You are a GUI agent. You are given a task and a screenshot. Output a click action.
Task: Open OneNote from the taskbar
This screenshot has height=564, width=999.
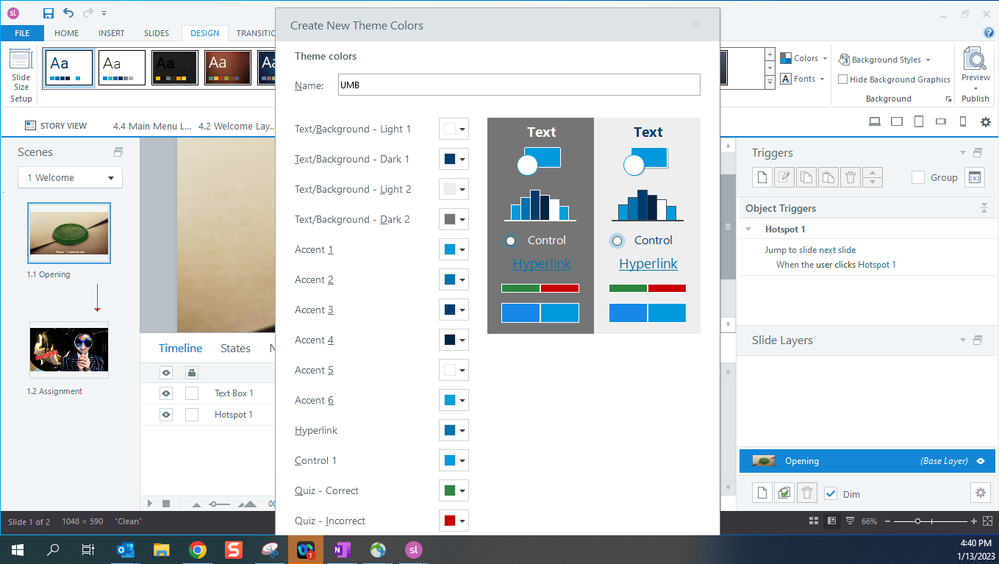coord(341,549)
